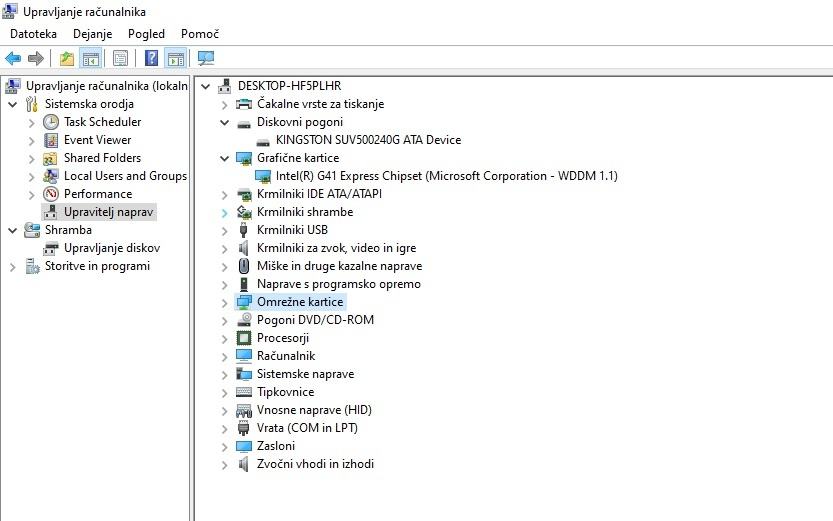Viewport: 833px width, 521px height.
Task: Select the Event Viewer icon
Action: [51, 140]
